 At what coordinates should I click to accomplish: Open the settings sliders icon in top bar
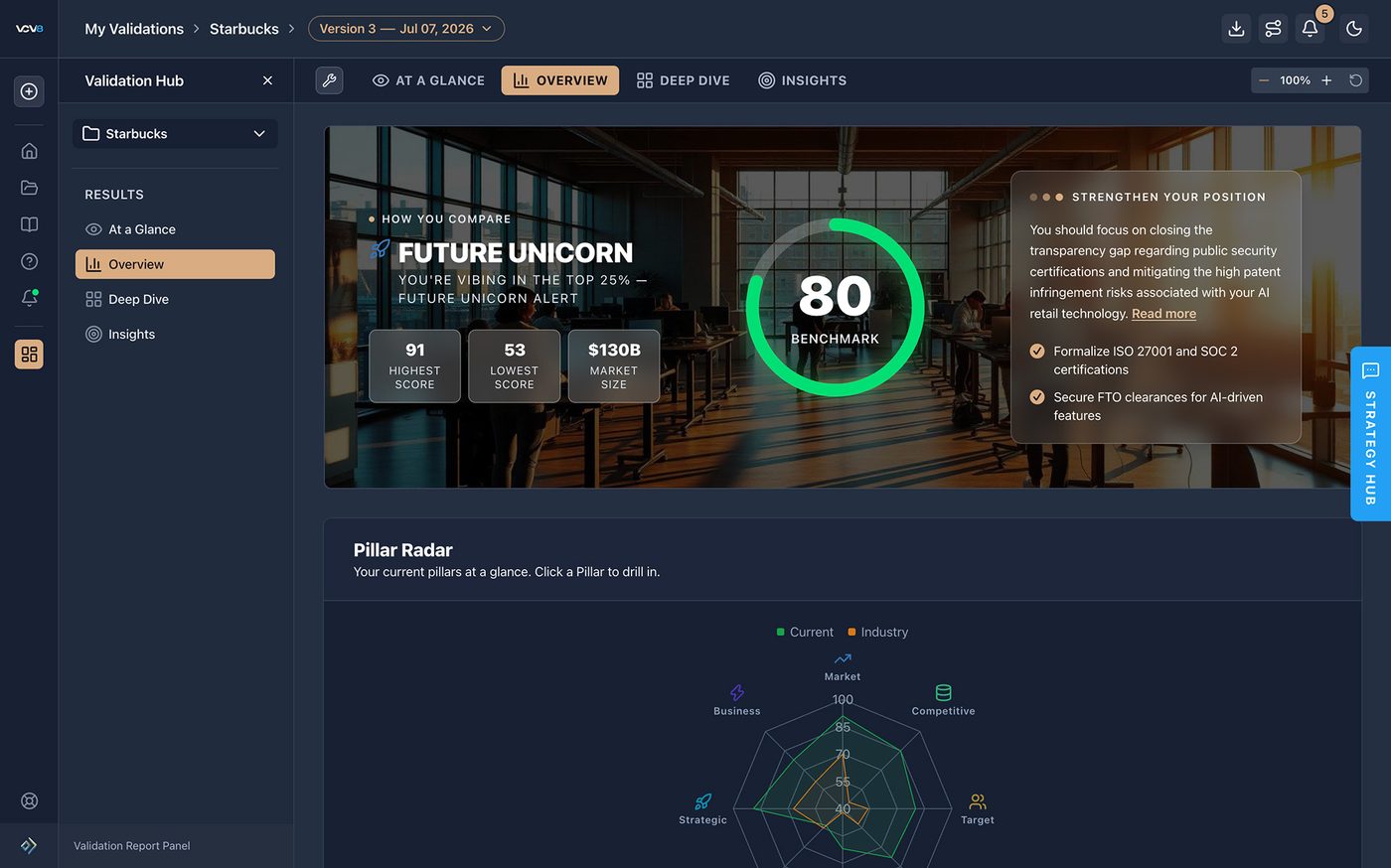point(1273,29)
